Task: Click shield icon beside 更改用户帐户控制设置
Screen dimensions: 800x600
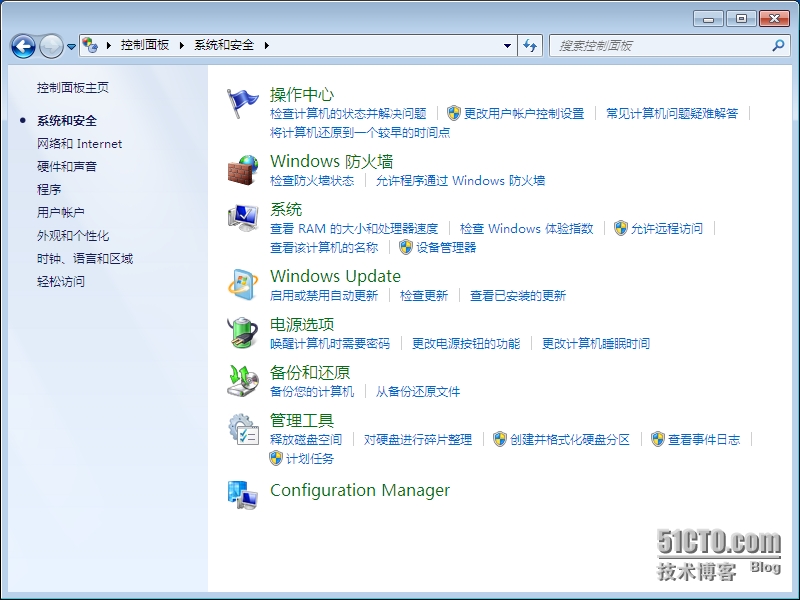Action: (454, 113)
